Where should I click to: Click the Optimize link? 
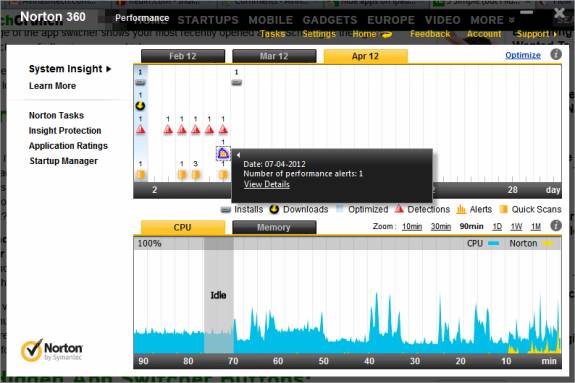click(x=523, y=55)
